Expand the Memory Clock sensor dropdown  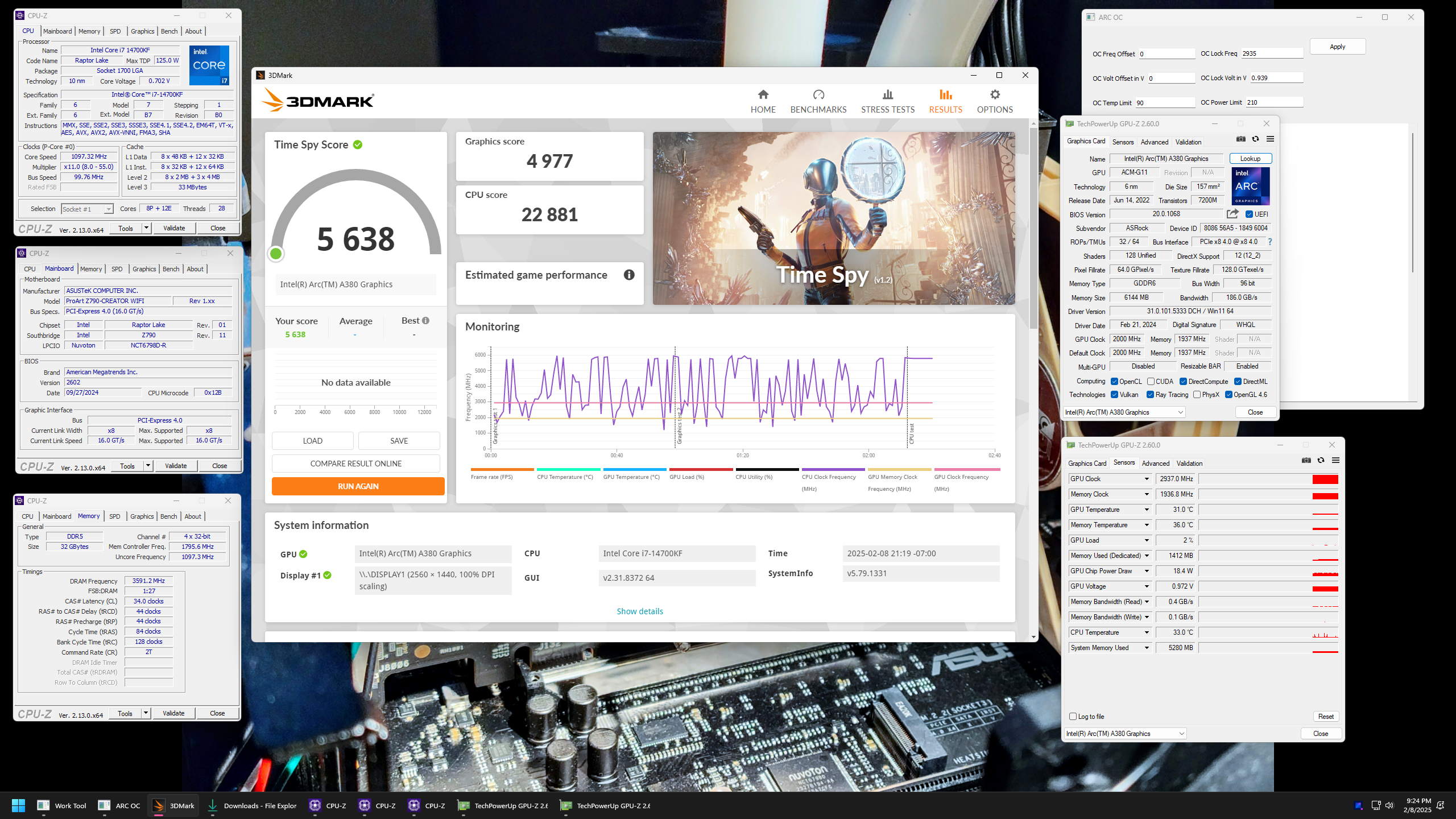1147,494
